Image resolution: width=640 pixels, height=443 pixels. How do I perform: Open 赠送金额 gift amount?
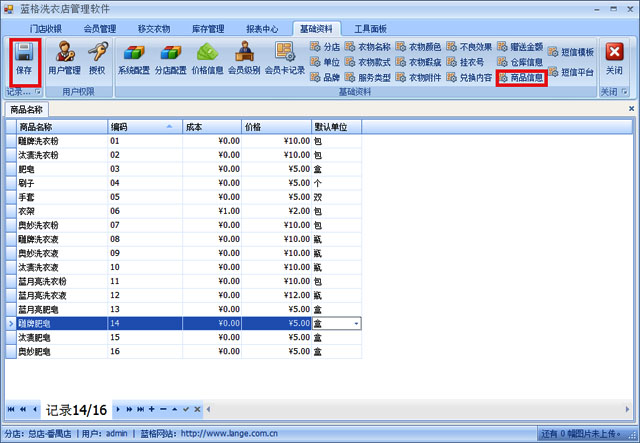[x=520, y=47]
